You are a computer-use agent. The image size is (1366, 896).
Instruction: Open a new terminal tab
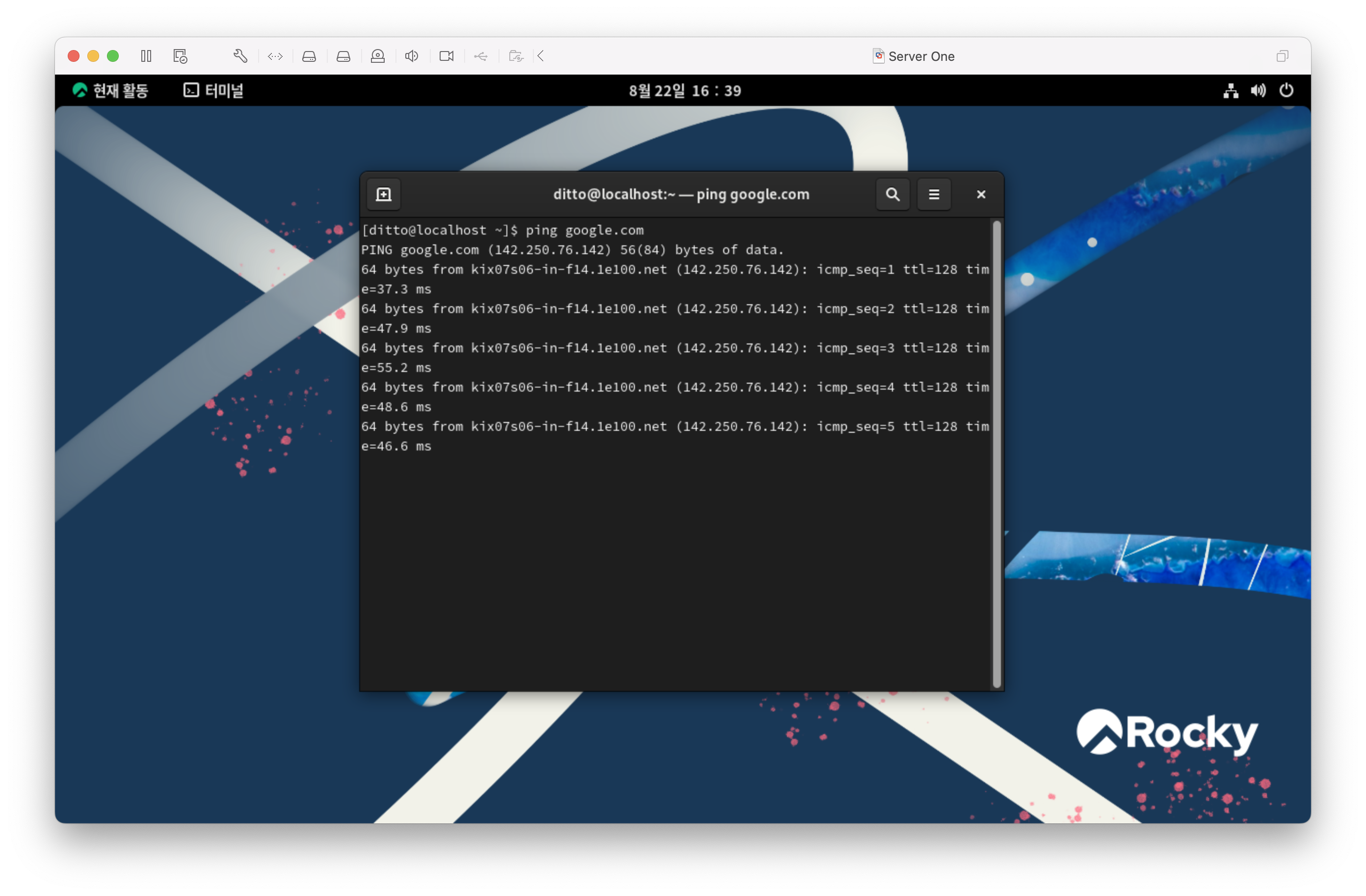pos(383,194)
